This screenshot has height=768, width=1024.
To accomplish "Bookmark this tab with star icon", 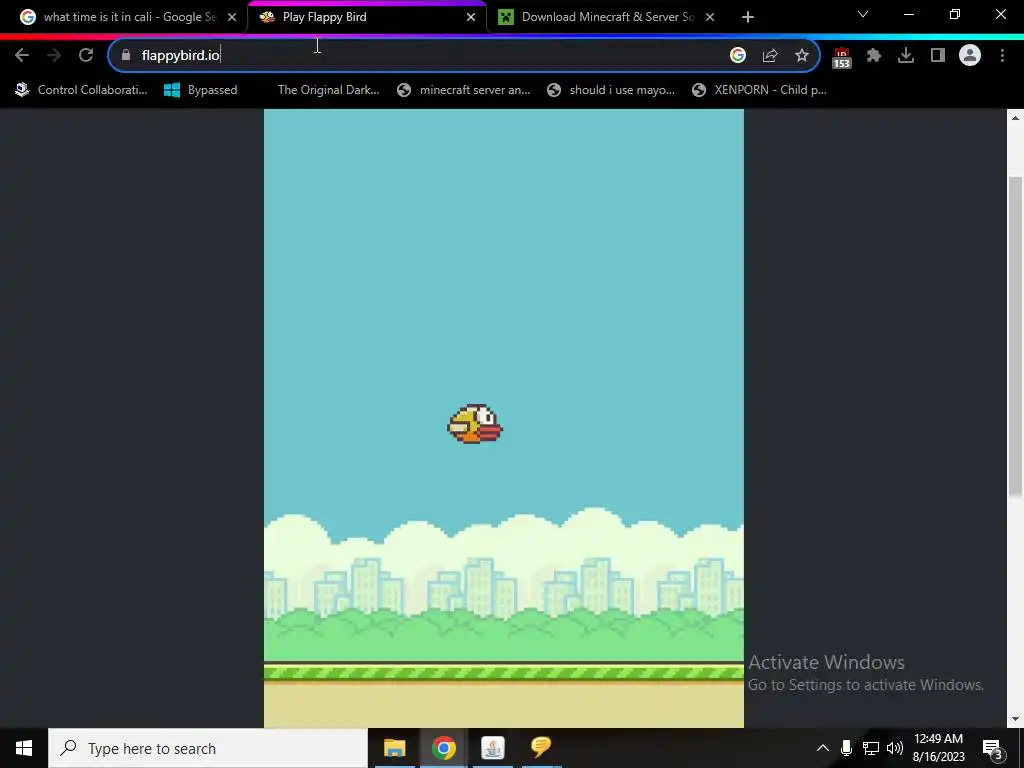I will click(x=802, y=56).
